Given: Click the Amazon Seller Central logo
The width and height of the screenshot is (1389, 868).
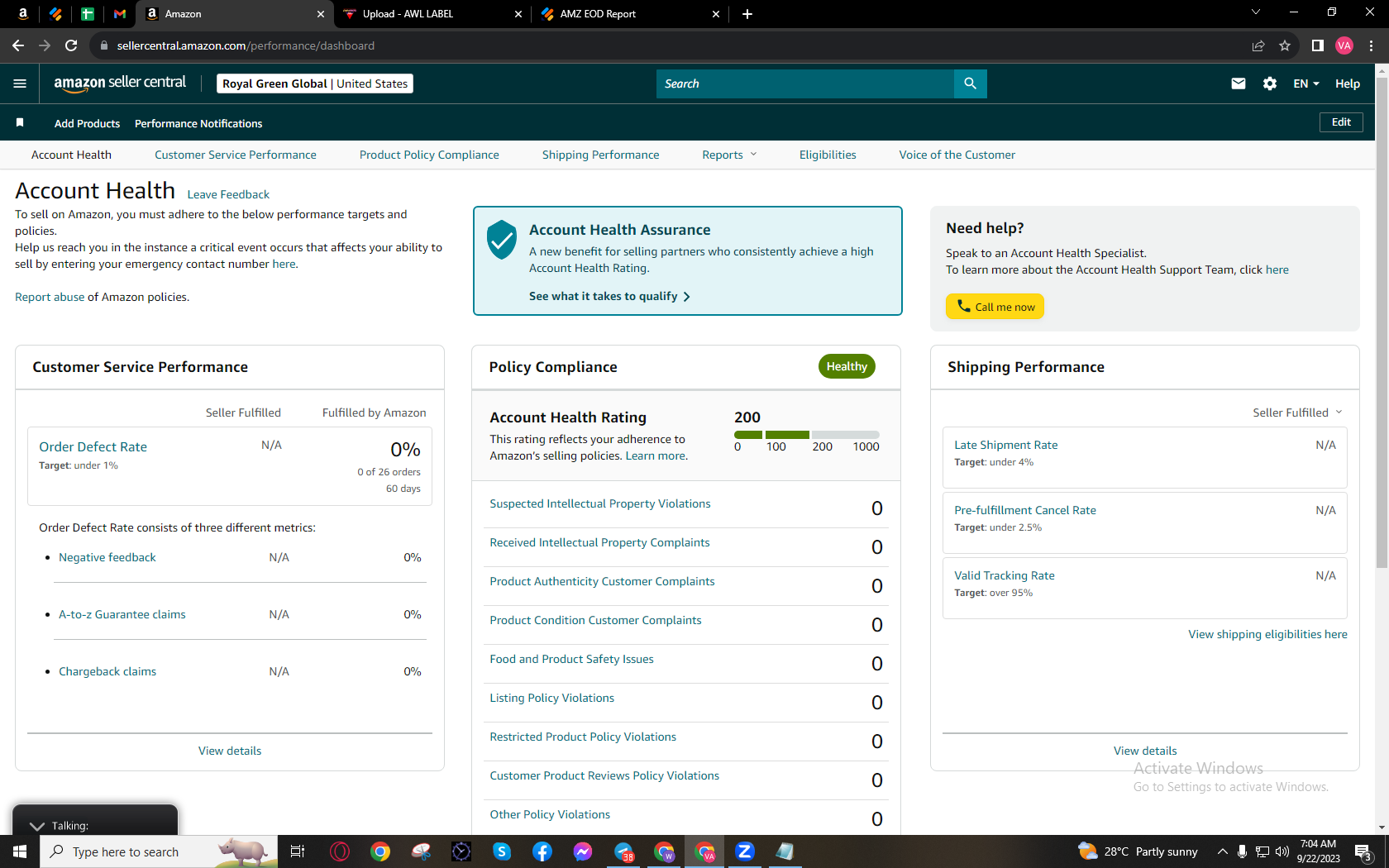Looking at the screenshot, I should (x=120, y=83).
